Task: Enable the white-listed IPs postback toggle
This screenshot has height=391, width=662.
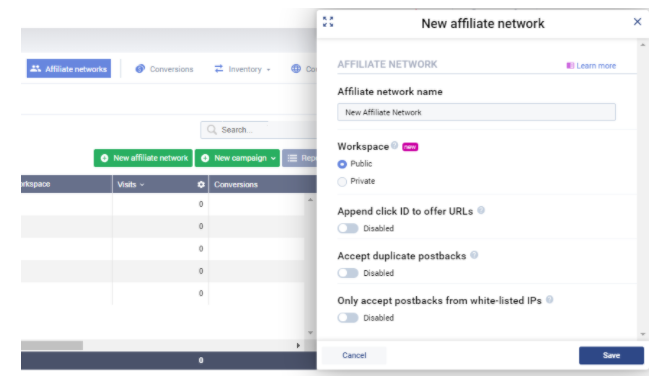Action: click(x=348, y=318)
